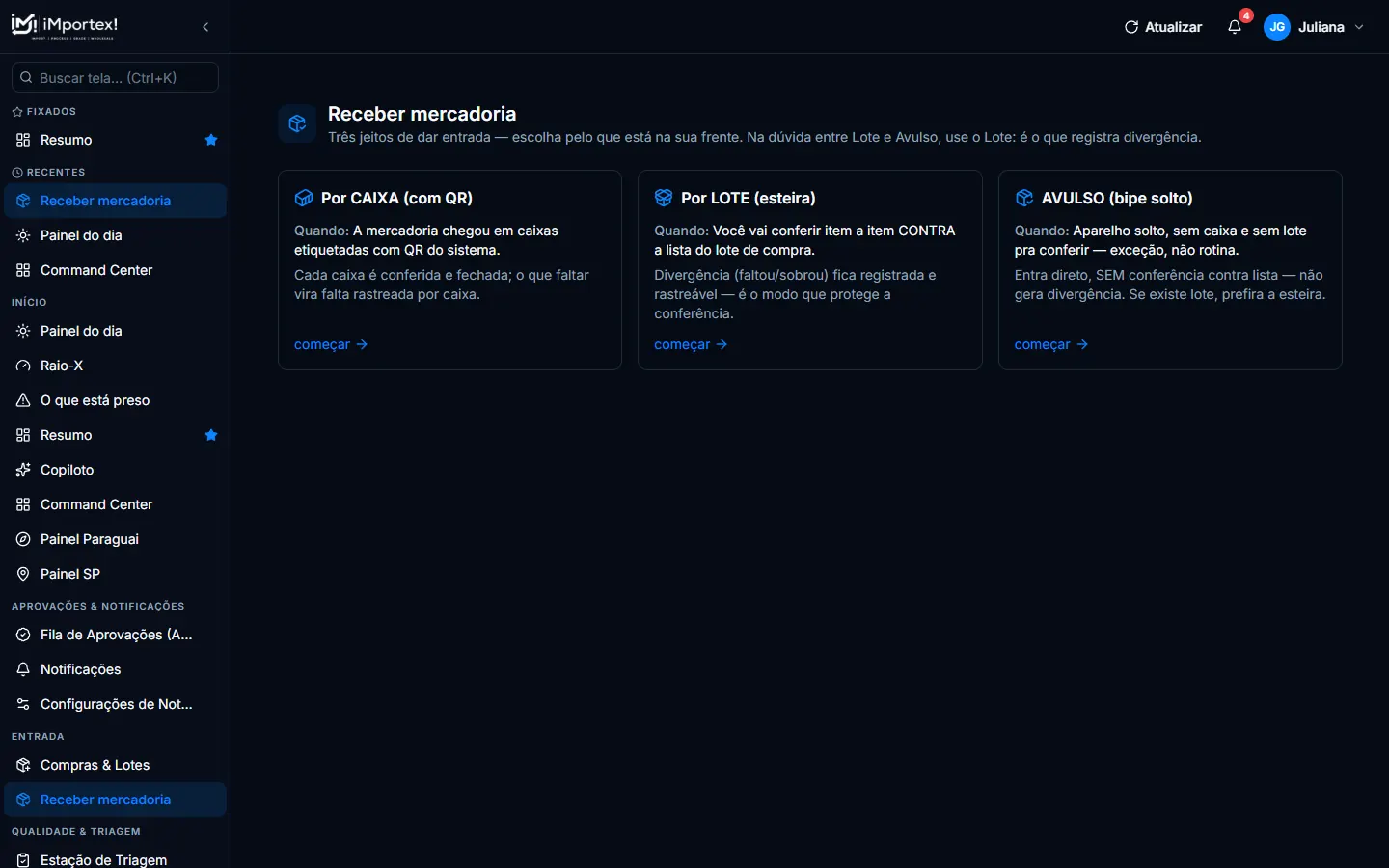The image size is (1389, 868).
Task: Open the Juliana user menu dropdown
Action: tap(1316, 27)
